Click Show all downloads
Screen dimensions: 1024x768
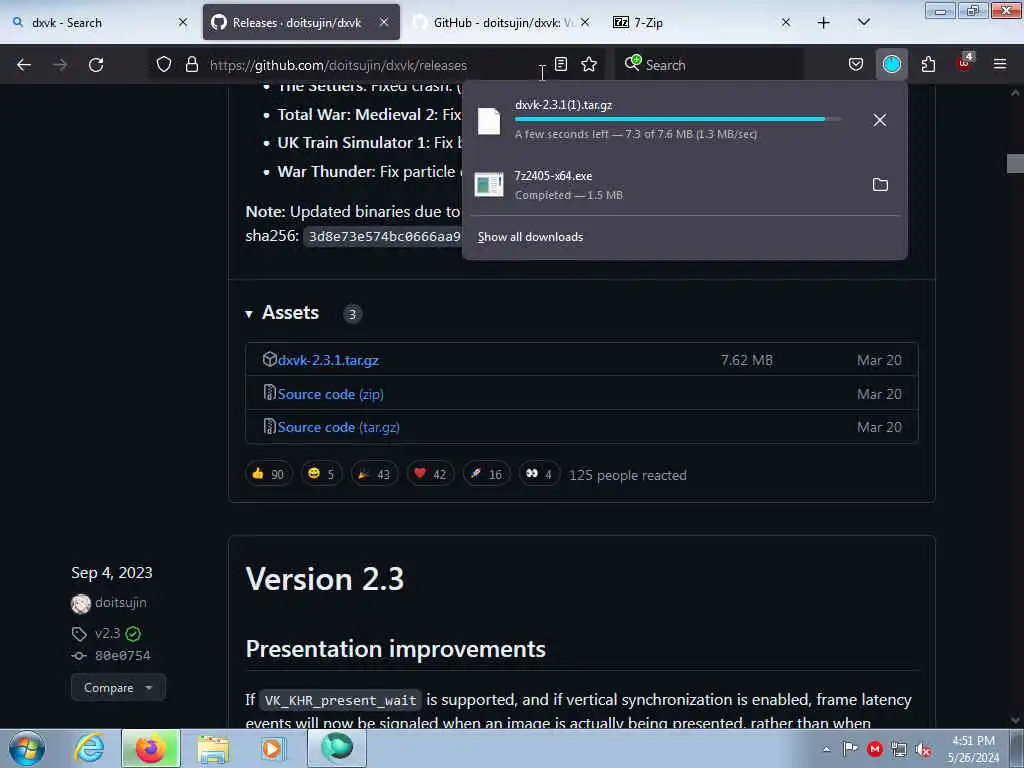coord(530,237)
